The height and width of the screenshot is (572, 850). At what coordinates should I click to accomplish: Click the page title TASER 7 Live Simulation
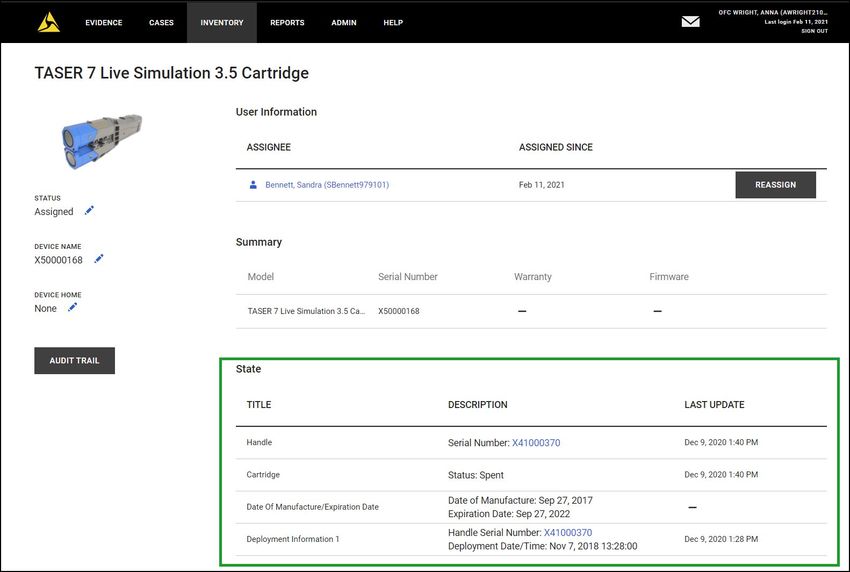coord(171,73)
